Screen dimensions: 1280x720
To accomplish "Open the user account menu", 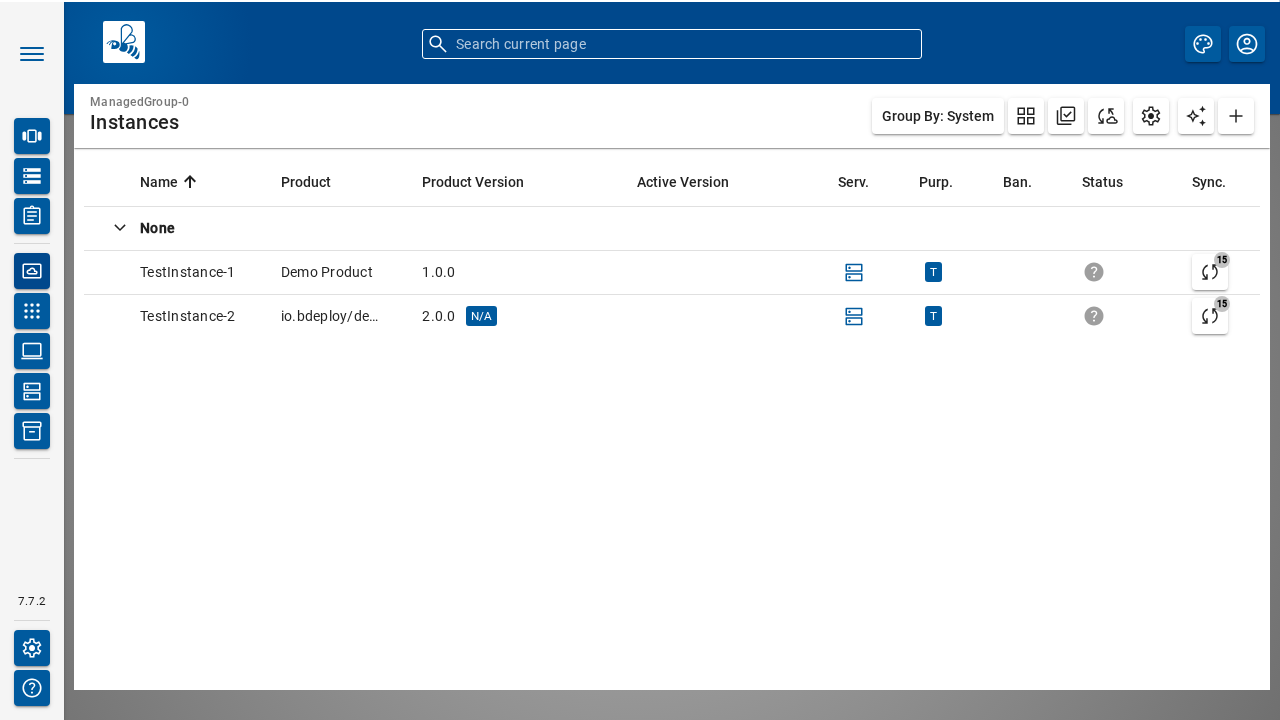I will point(1247,44).
